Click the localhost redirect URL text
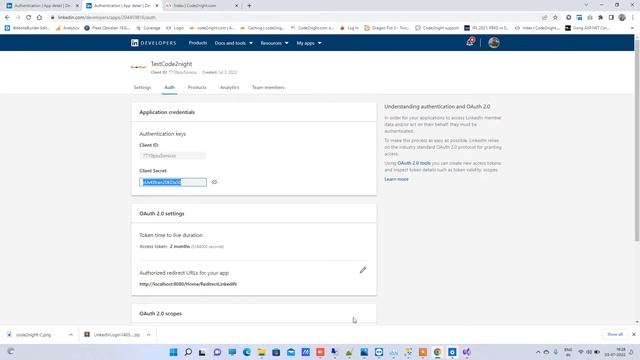Screen dimensions: 640x360 pos(188,284)
